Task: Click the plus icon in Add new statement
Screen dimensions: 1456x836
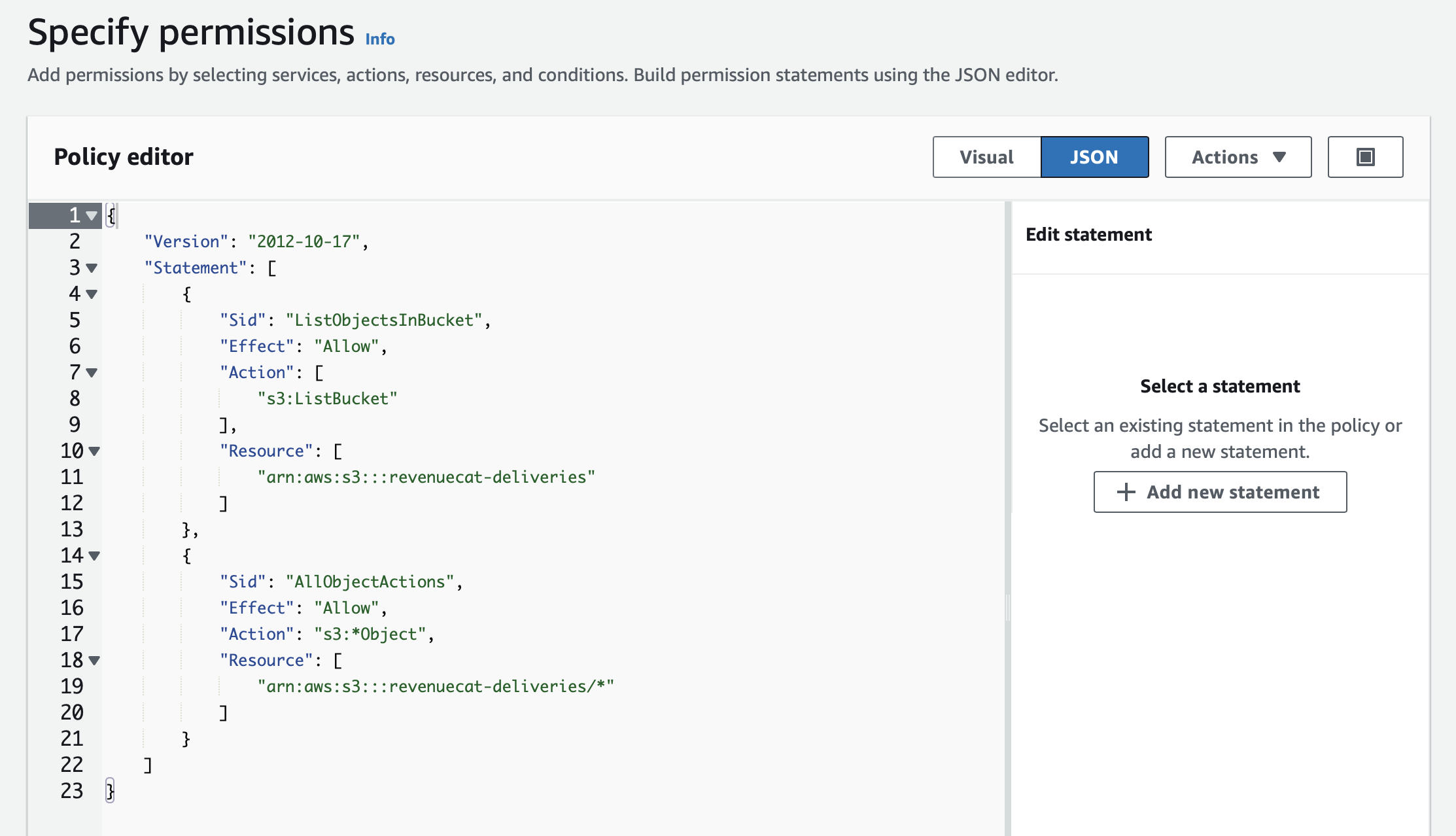Action: 1126,492
